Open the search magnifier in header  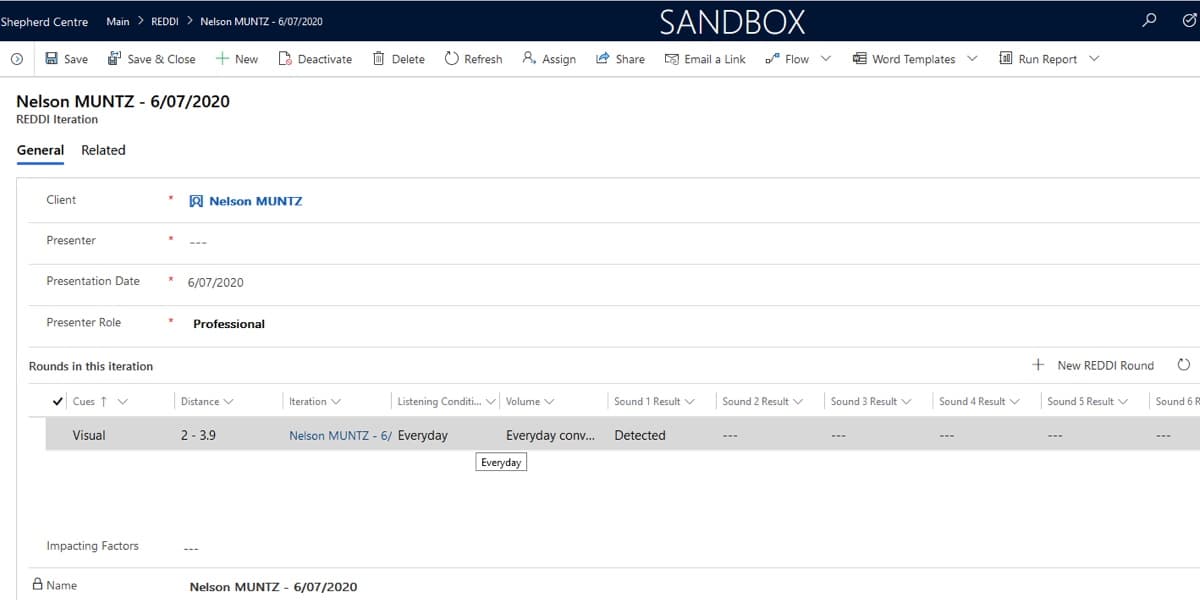click(x=1149, y=20)
